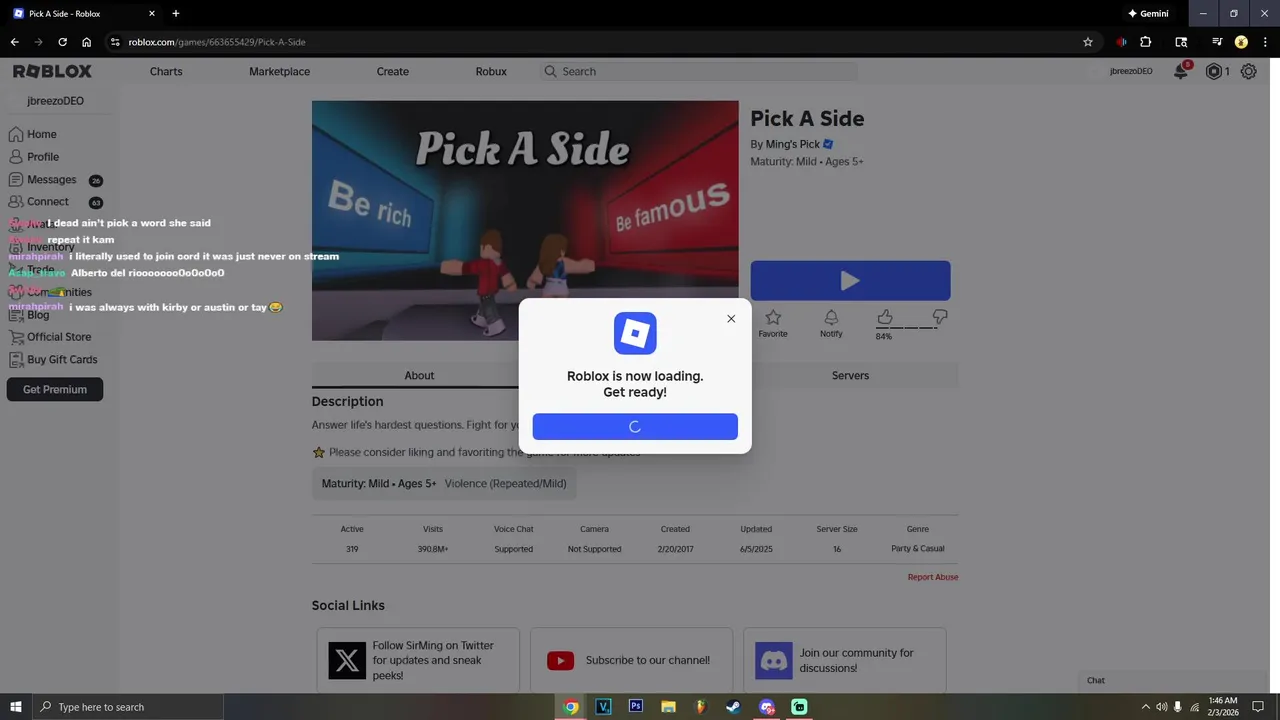Screen dimensions: 1280x720
Task: Open Marketplace in the Roblox nav bar
Action: coord(279,71)
